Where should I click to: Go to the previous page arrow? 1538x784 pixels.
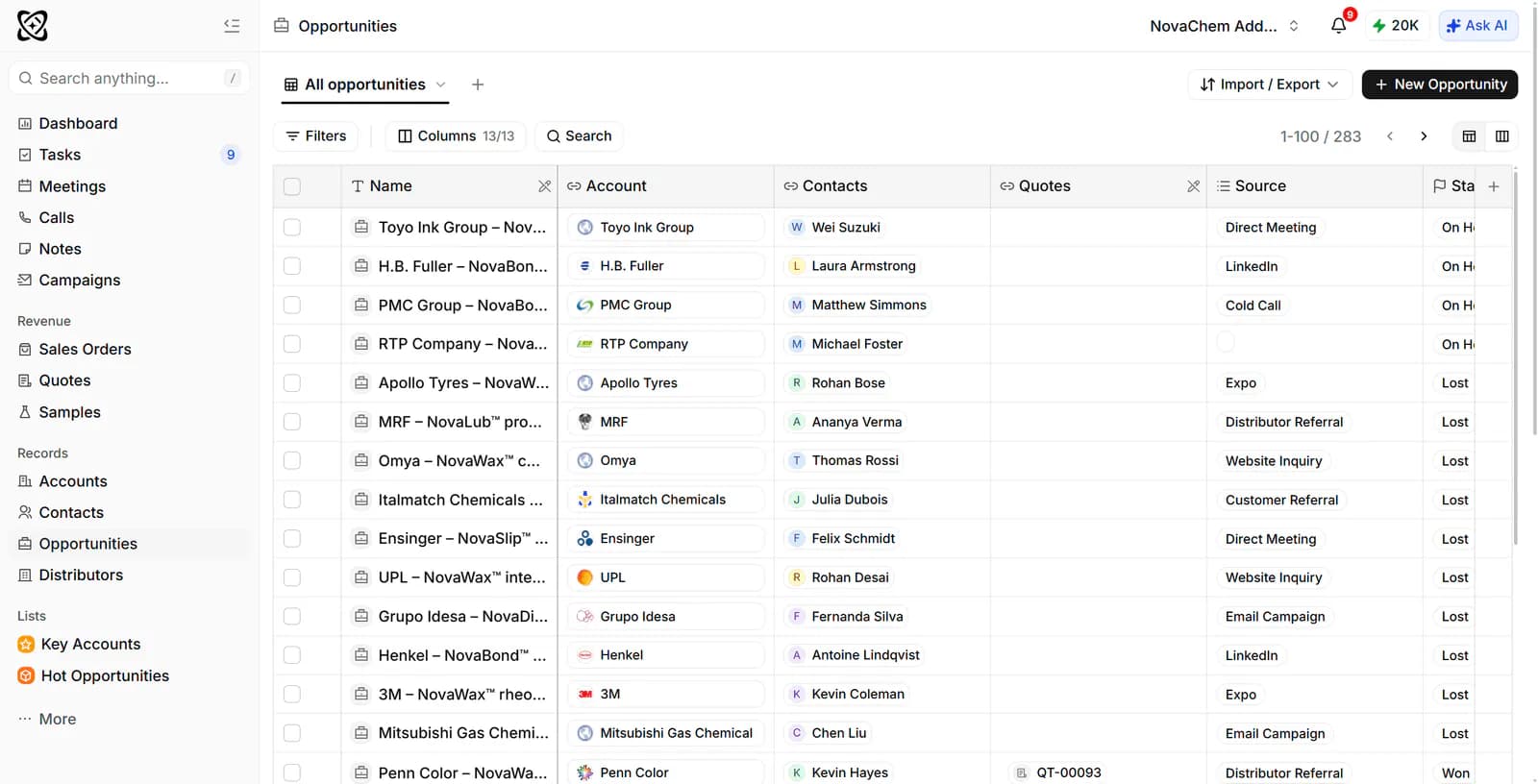[1390, 136]
